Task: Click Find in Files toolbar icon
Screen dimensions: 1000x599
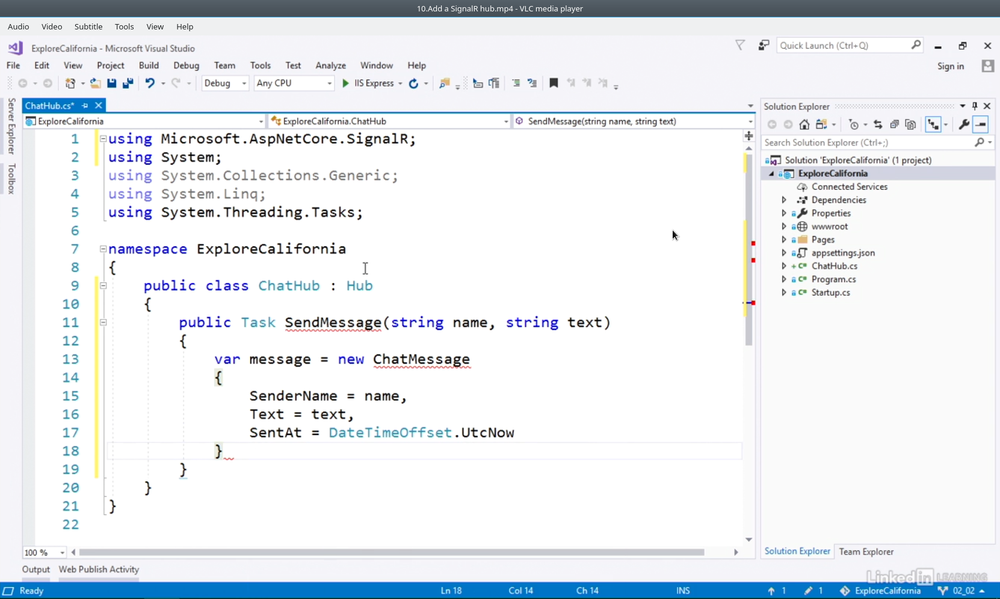Action: [445, 84]
